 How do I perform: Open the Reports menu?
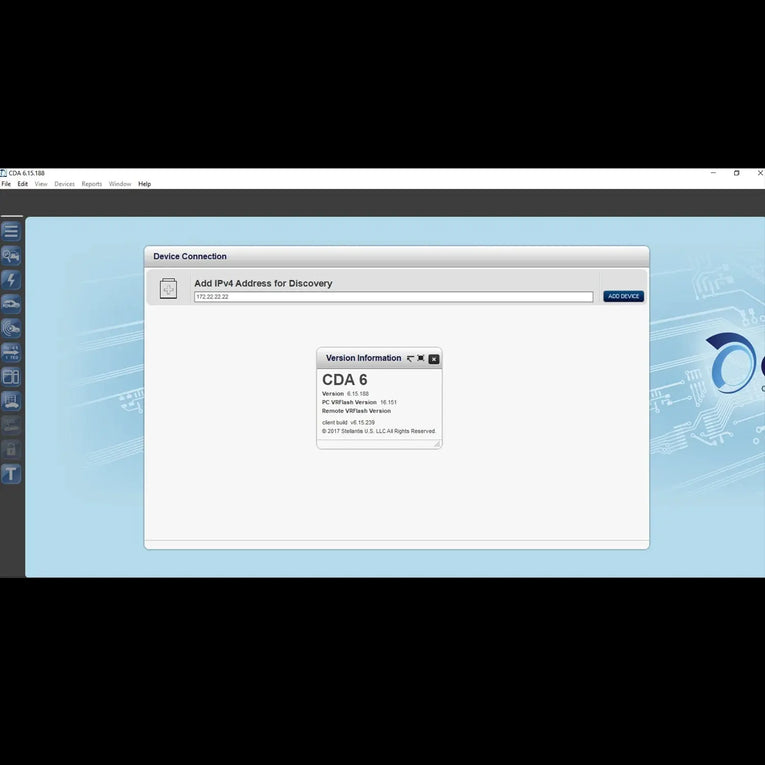pos(92,184)
